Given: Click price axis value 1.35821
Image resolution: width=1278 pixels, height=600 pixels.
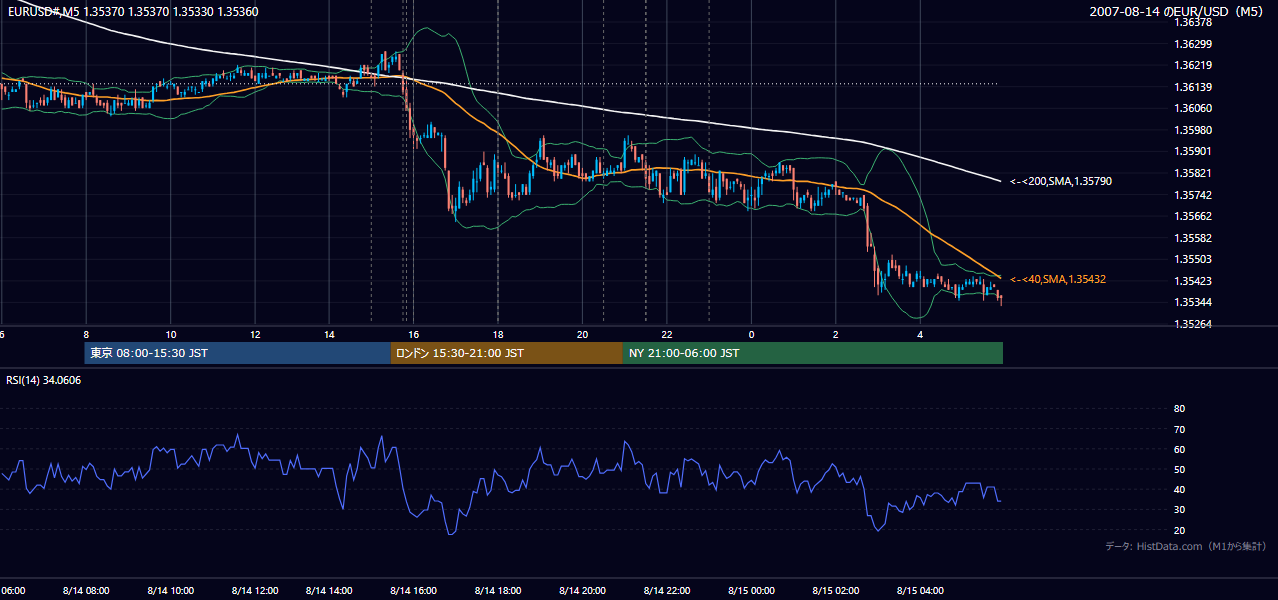Looking at the screenshot, I should pos(1191,173).
